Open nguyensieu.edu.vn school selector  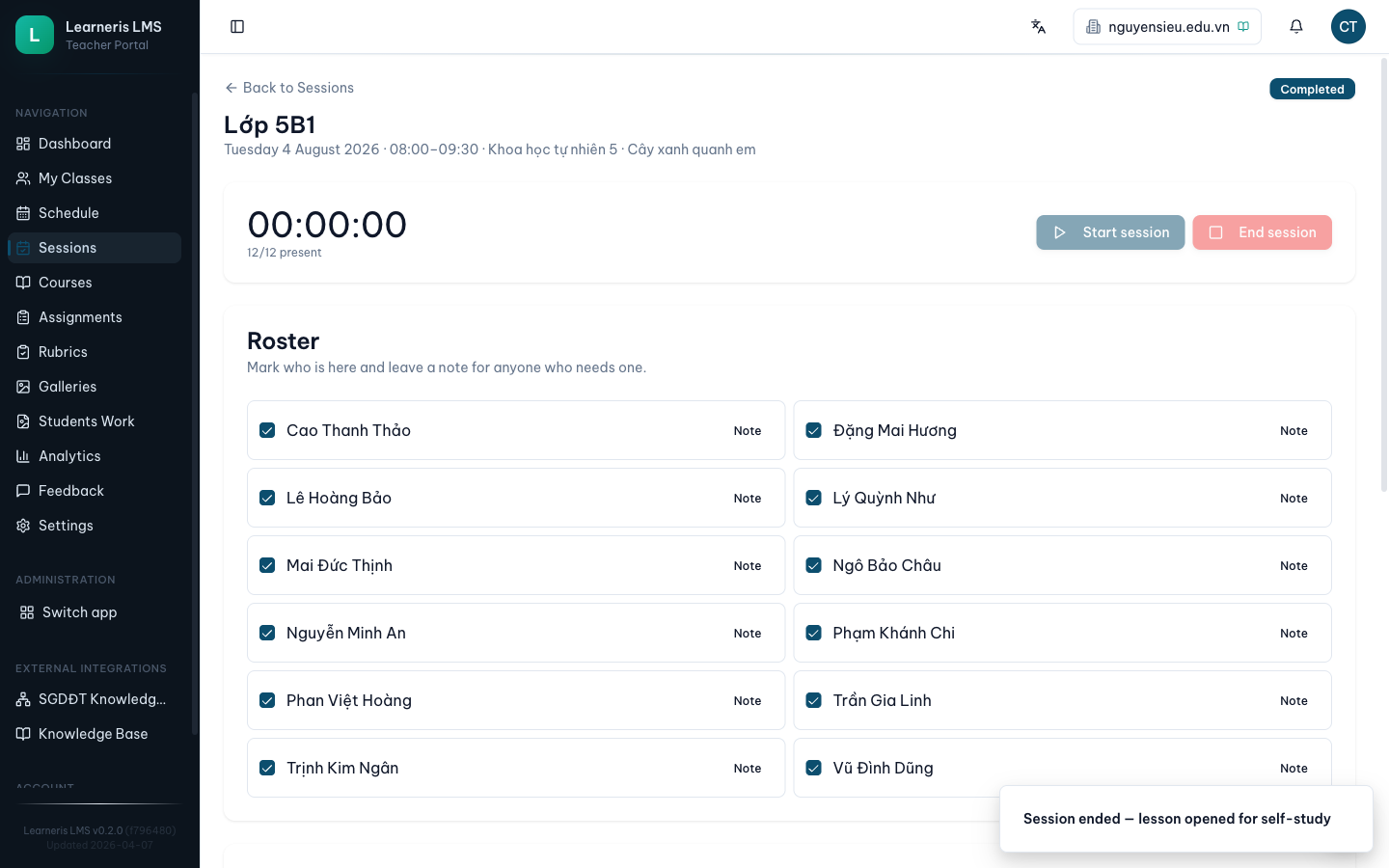click(x=1167, y=27)
